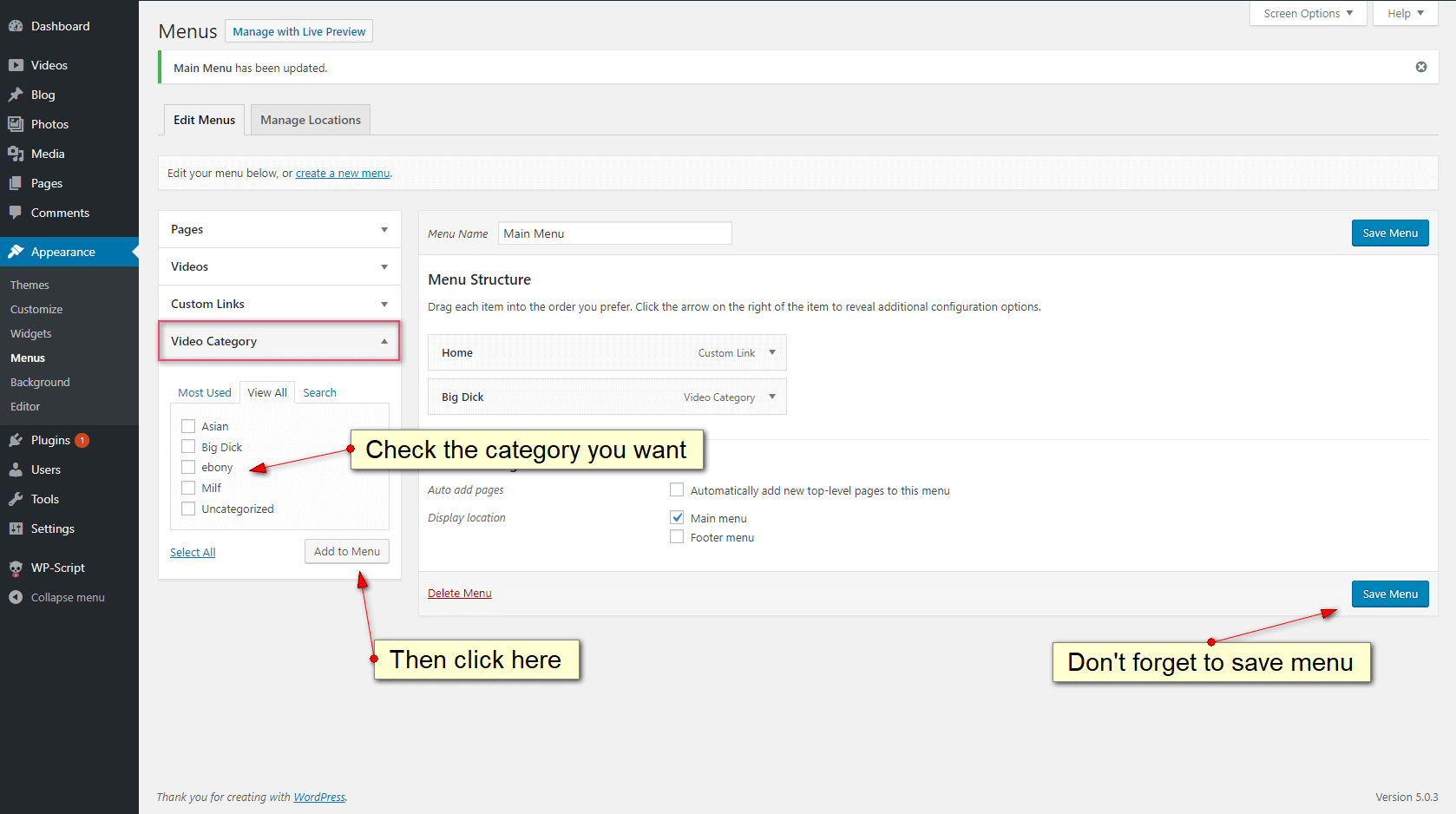Screen dimensions: 1456x814
Task: Switch to the Edit Menus tab
Action: 204,120
